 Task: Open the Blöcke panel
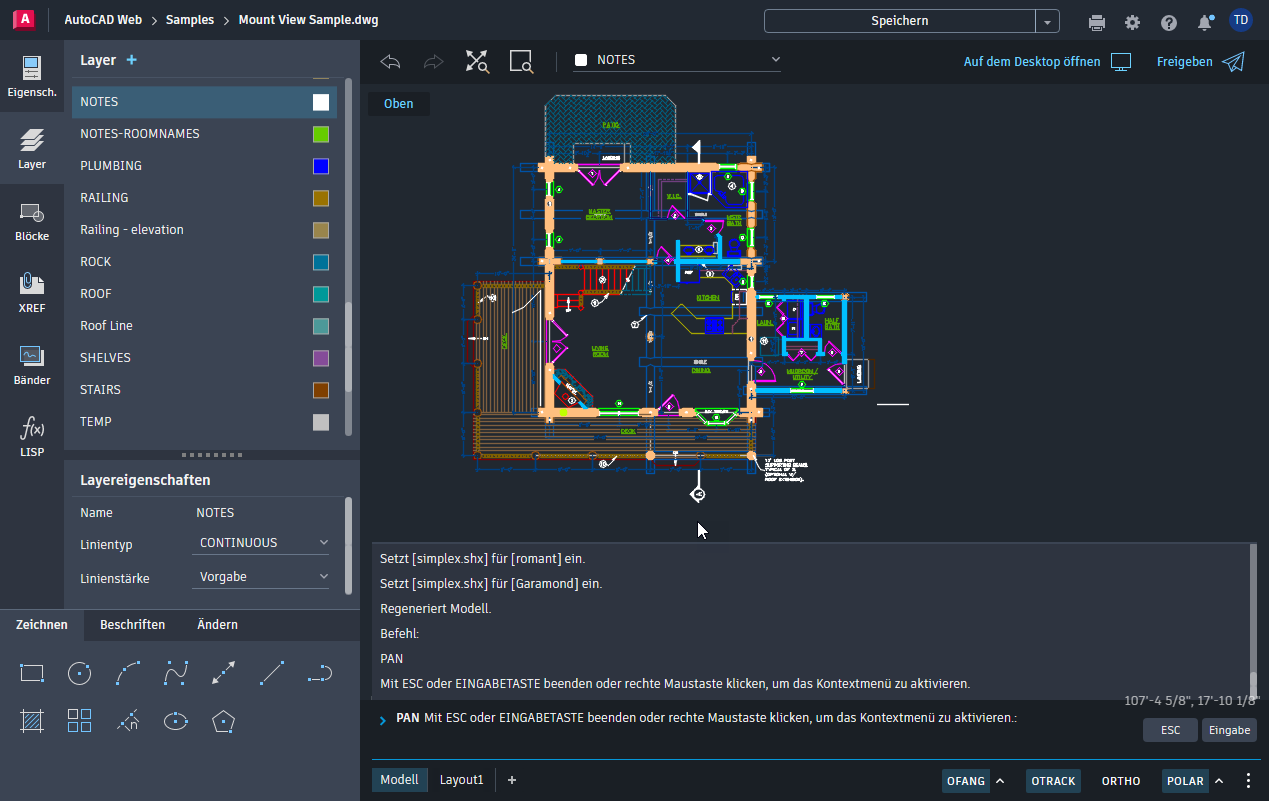pos(32,220)
